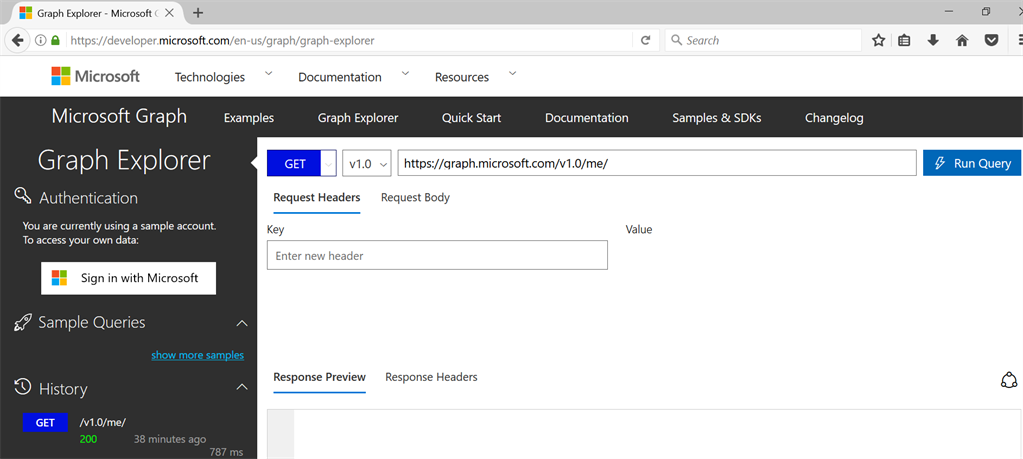Click the query URL input field
This screenshot has width=1023, height=459.
(x=657, y=163)
